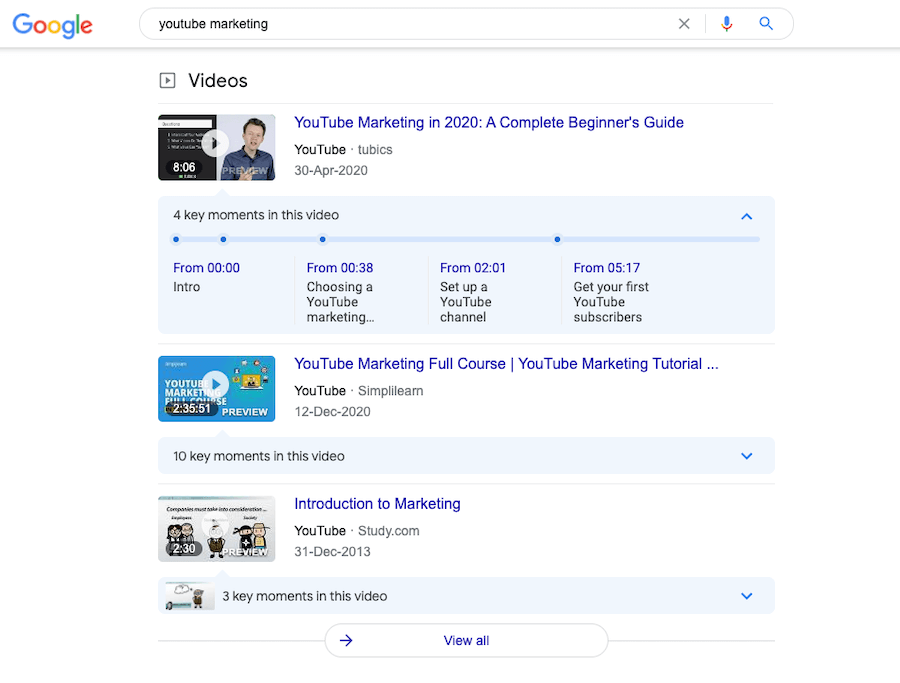Select Get your first YouTube subscribers text

click(x=611, y=302)
